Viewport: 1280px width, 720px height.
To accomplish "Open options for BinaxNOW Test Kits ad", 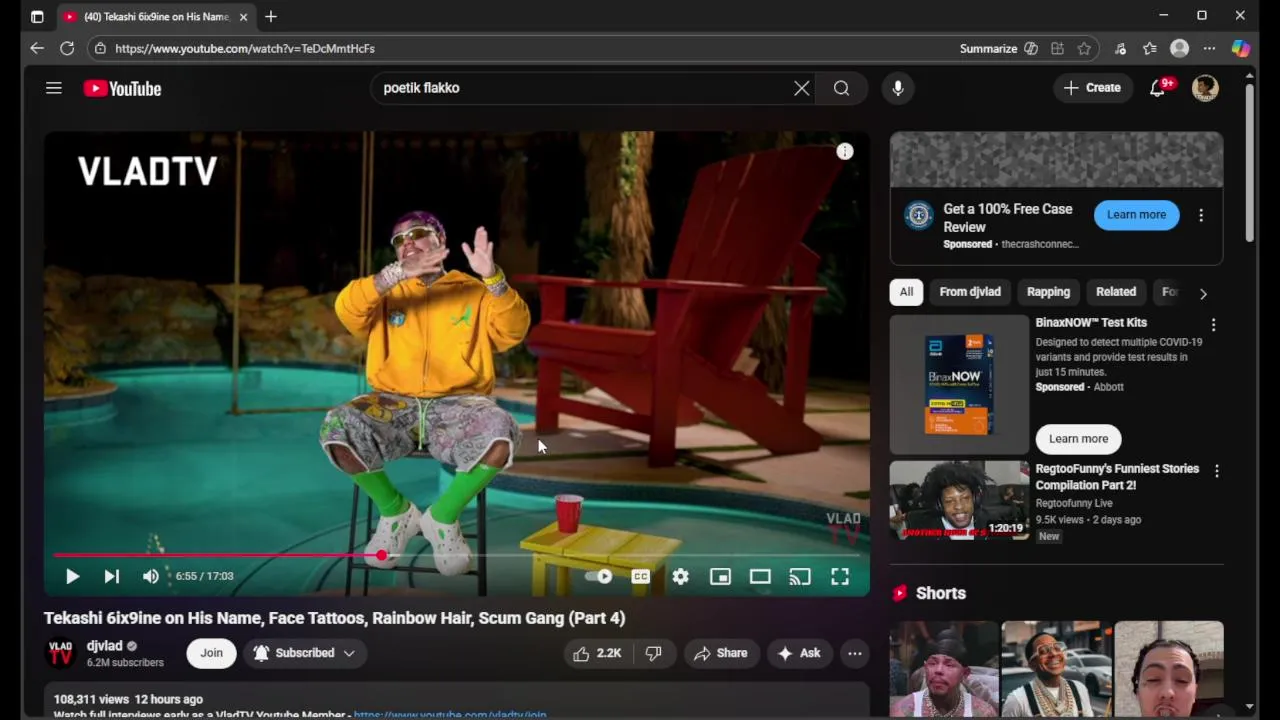I will click(x=1213, y=325).
